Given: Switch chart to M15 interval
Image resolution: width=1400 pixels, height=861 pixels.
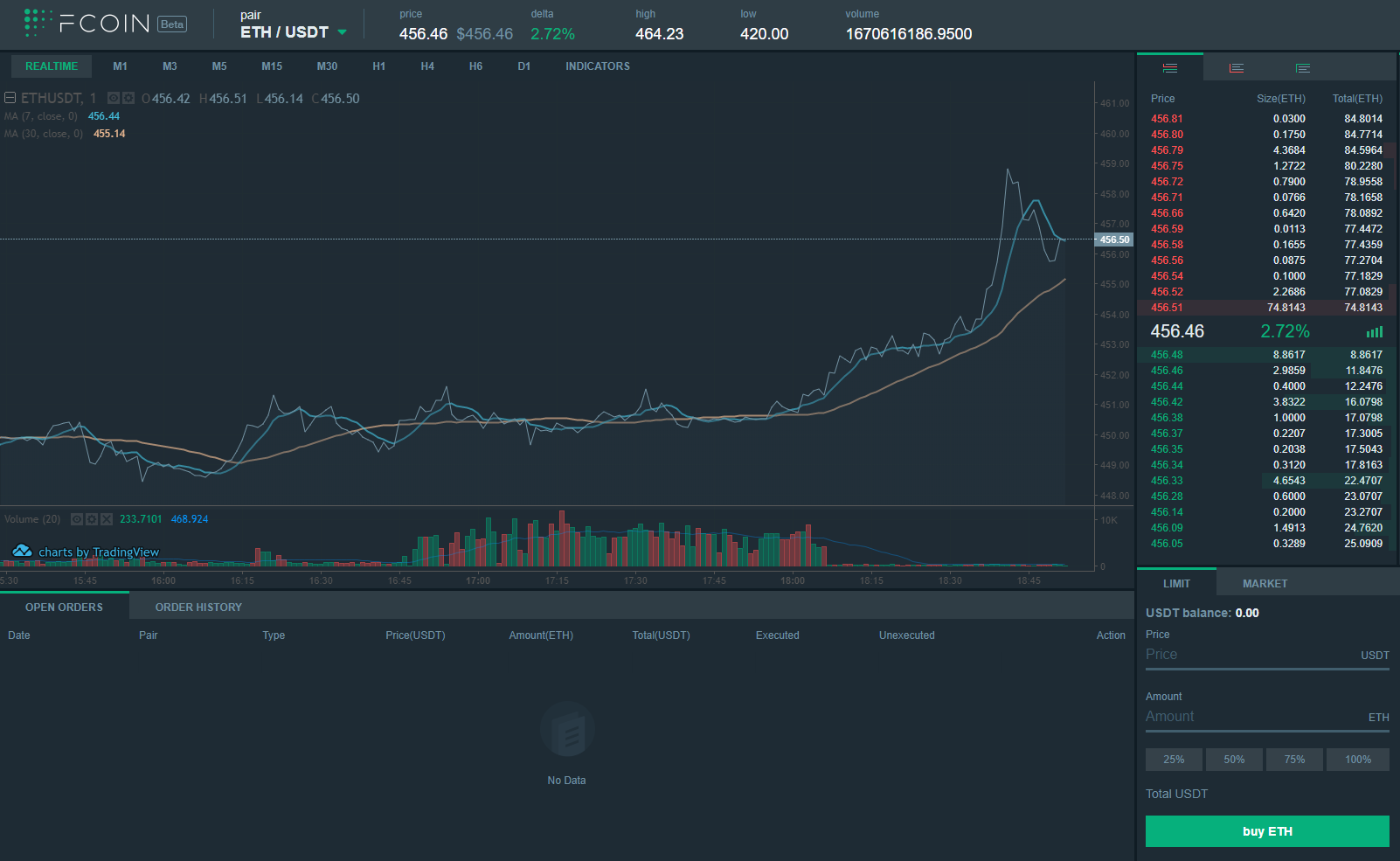Looking at the screenshot, I should [x=272, y=66].
